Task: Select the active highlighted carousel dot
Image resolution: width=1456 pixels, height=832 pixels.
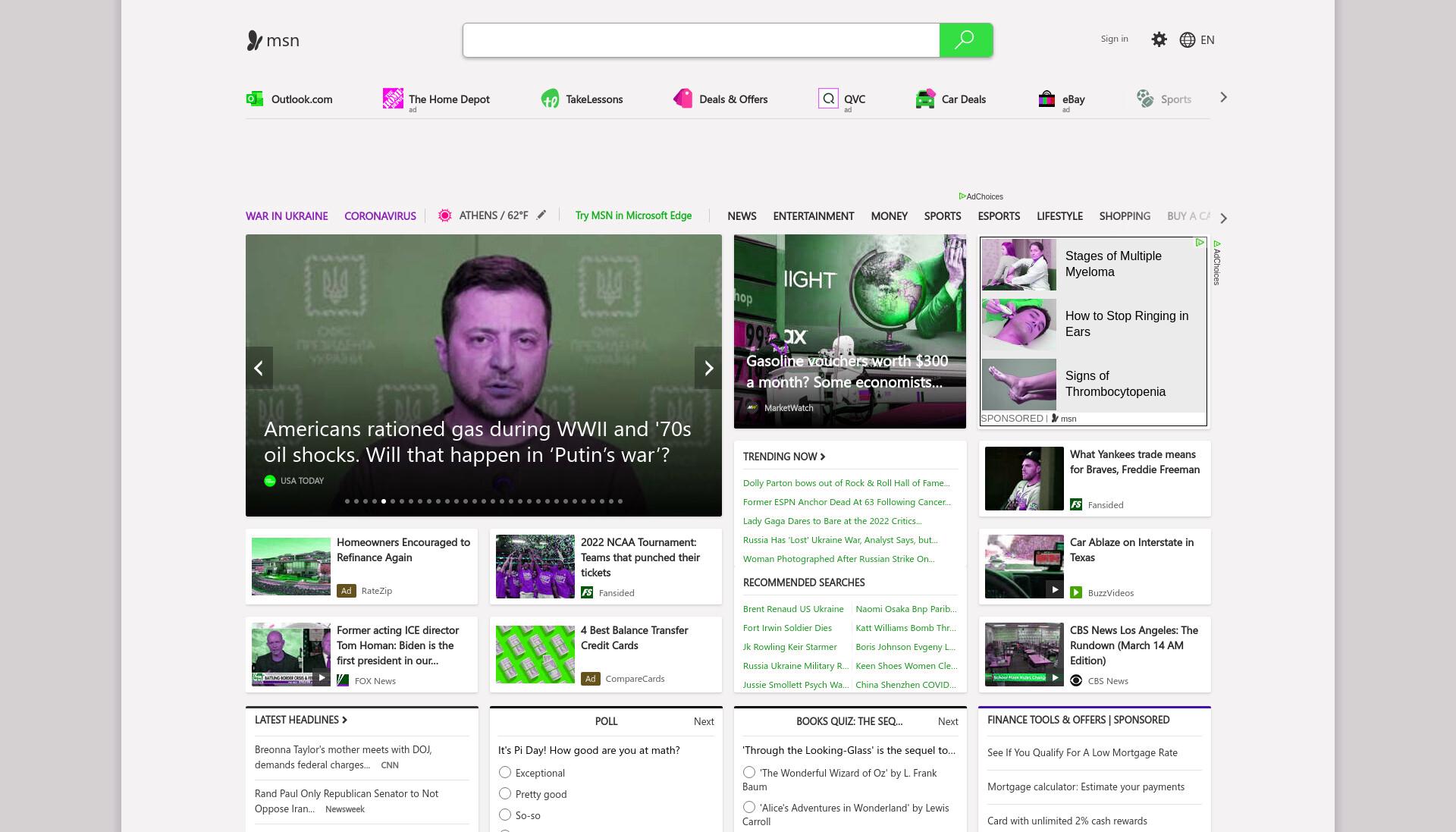Action: click(384, 501)
